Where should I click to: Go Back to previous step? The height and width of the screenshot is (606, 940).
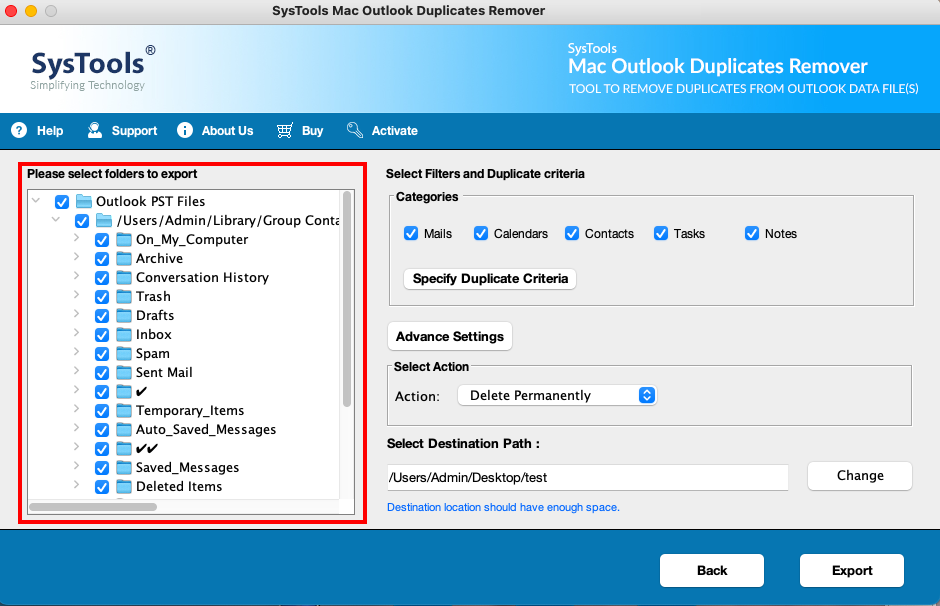712,570
